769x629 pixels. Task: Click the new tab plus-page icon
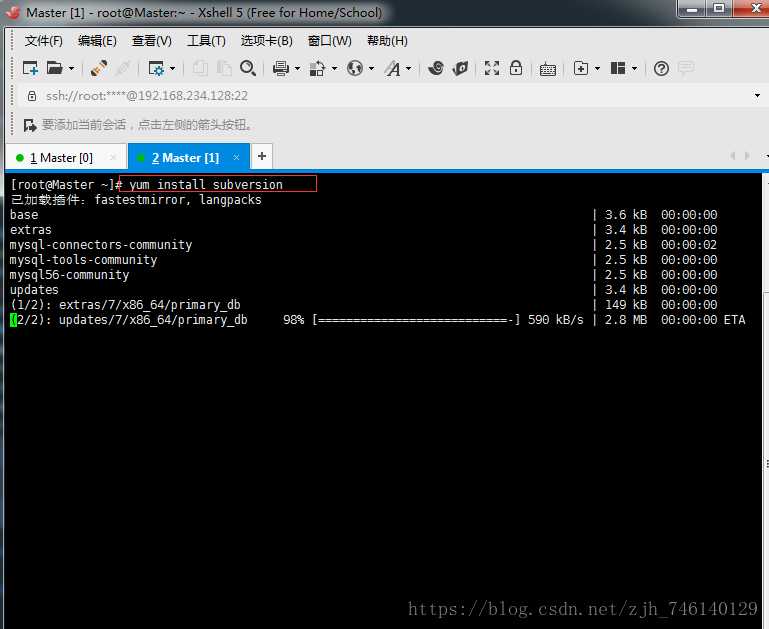pos(581,68)
